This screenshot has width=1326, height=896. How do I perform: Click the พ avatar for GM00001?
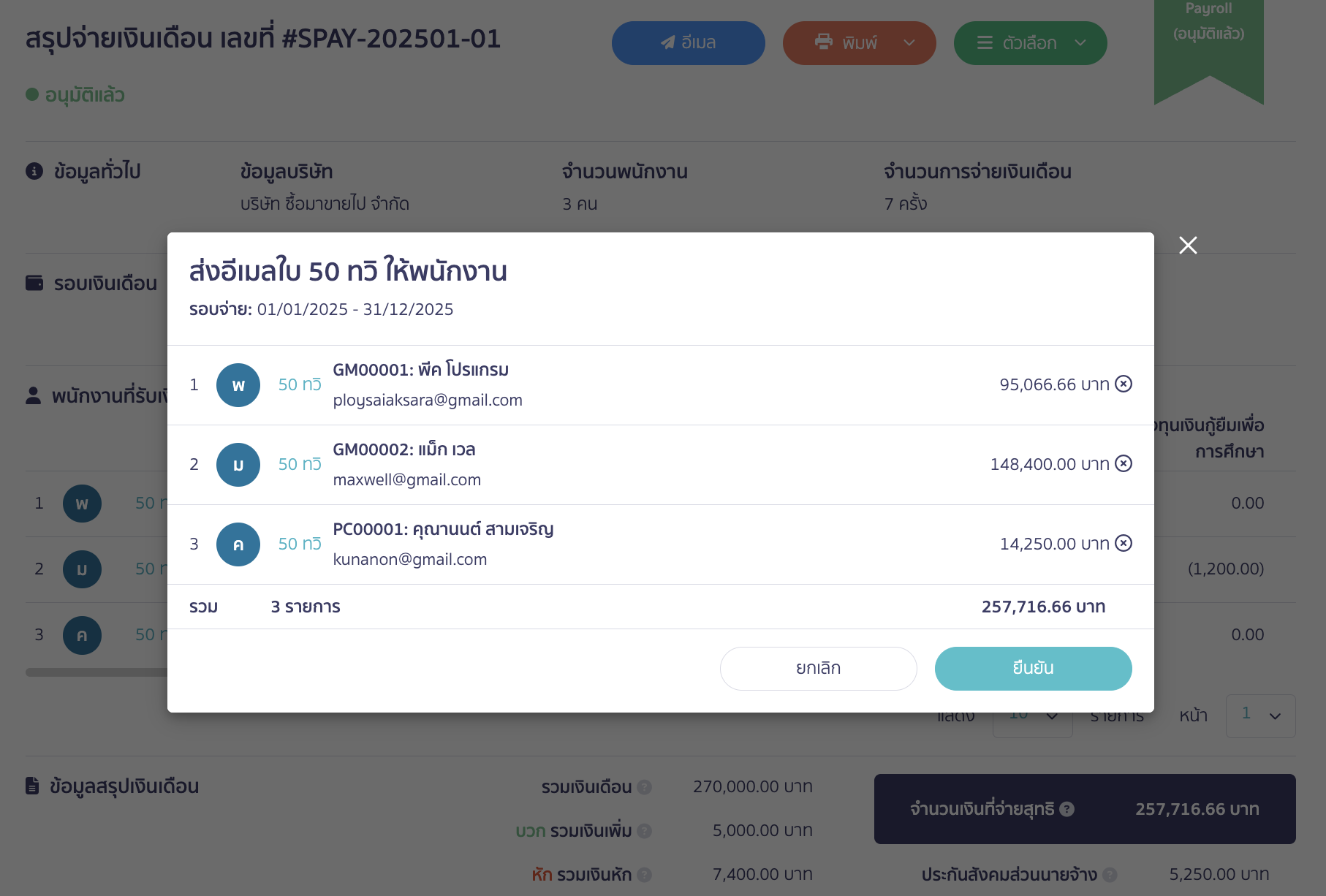click(x=238, y=385)
